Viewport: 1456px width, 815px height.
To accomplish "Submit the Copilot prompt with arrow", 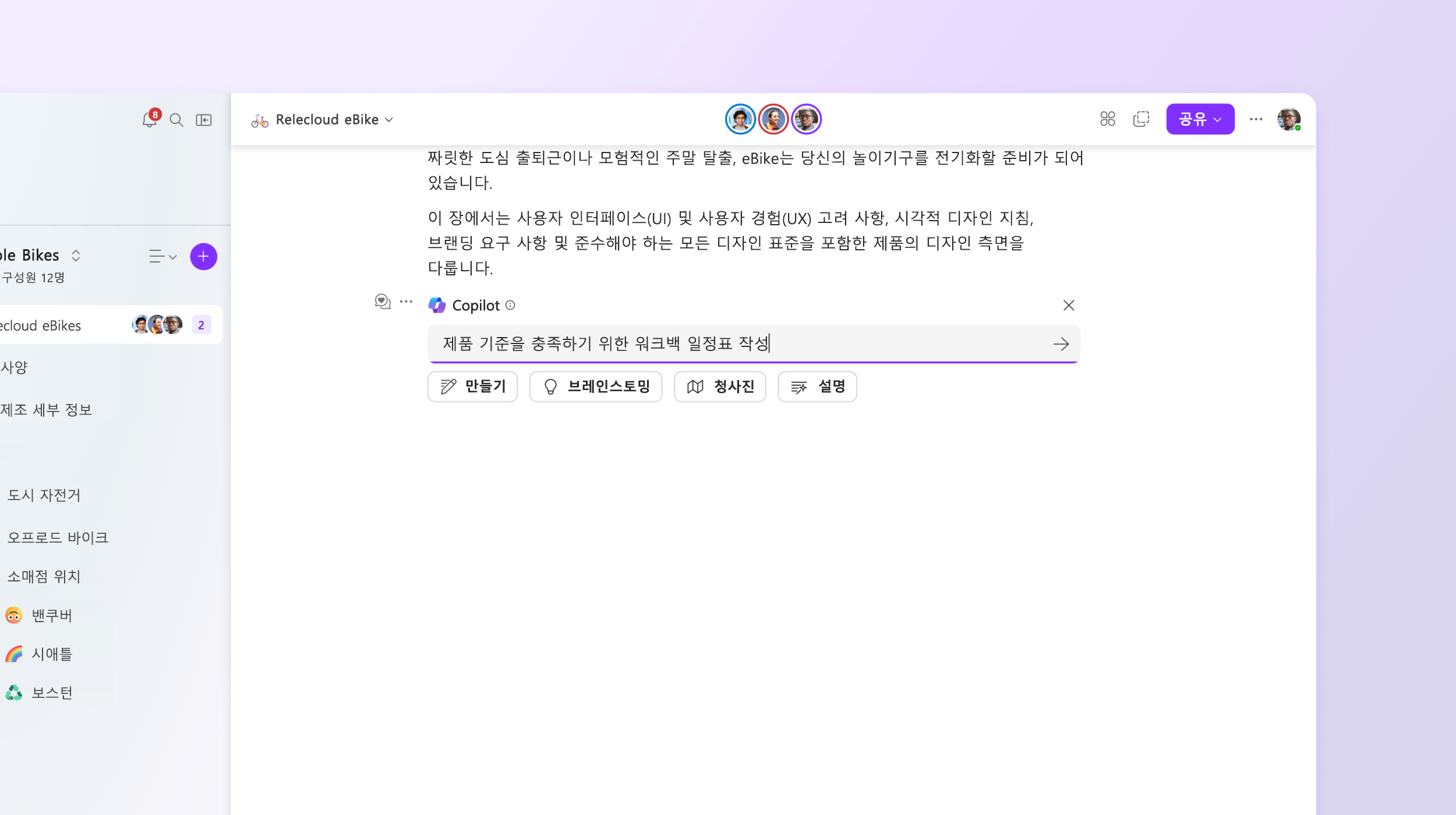I will pyautogui.click(x=1061, y=344).
